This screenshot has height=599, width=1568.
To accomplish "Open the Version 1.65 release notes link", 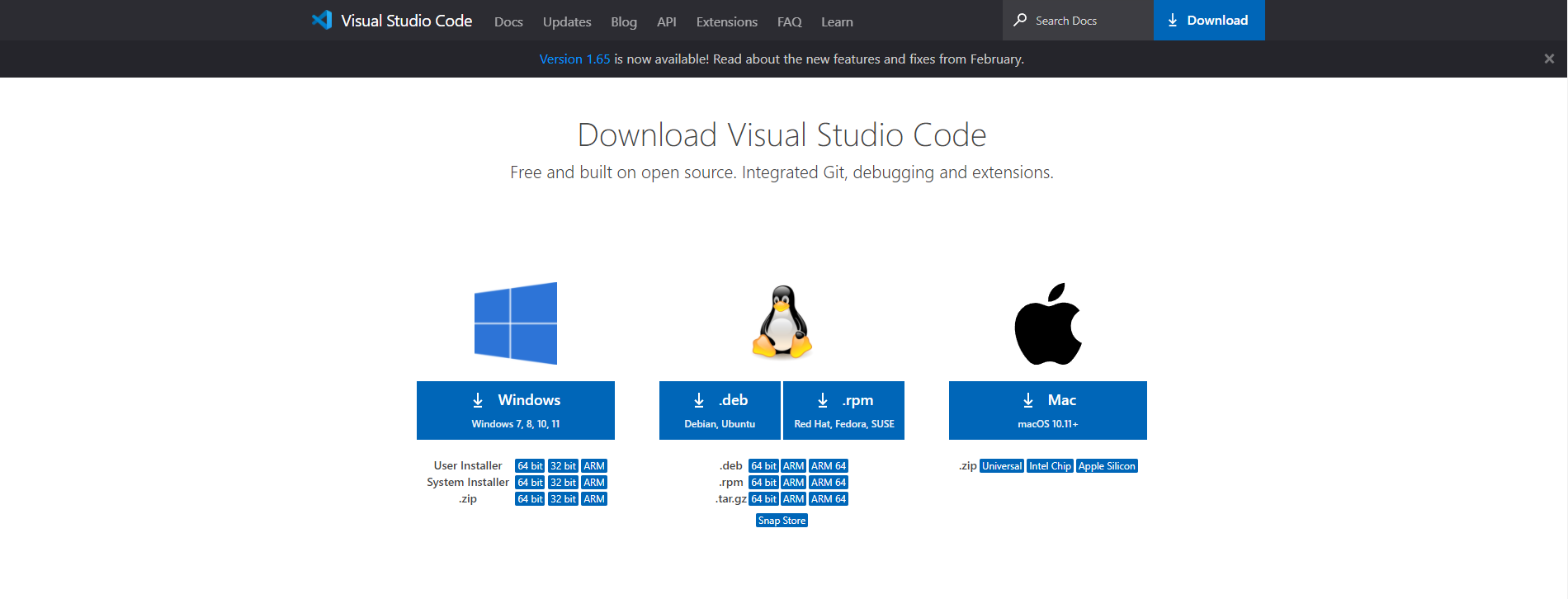I will (575, 59).
